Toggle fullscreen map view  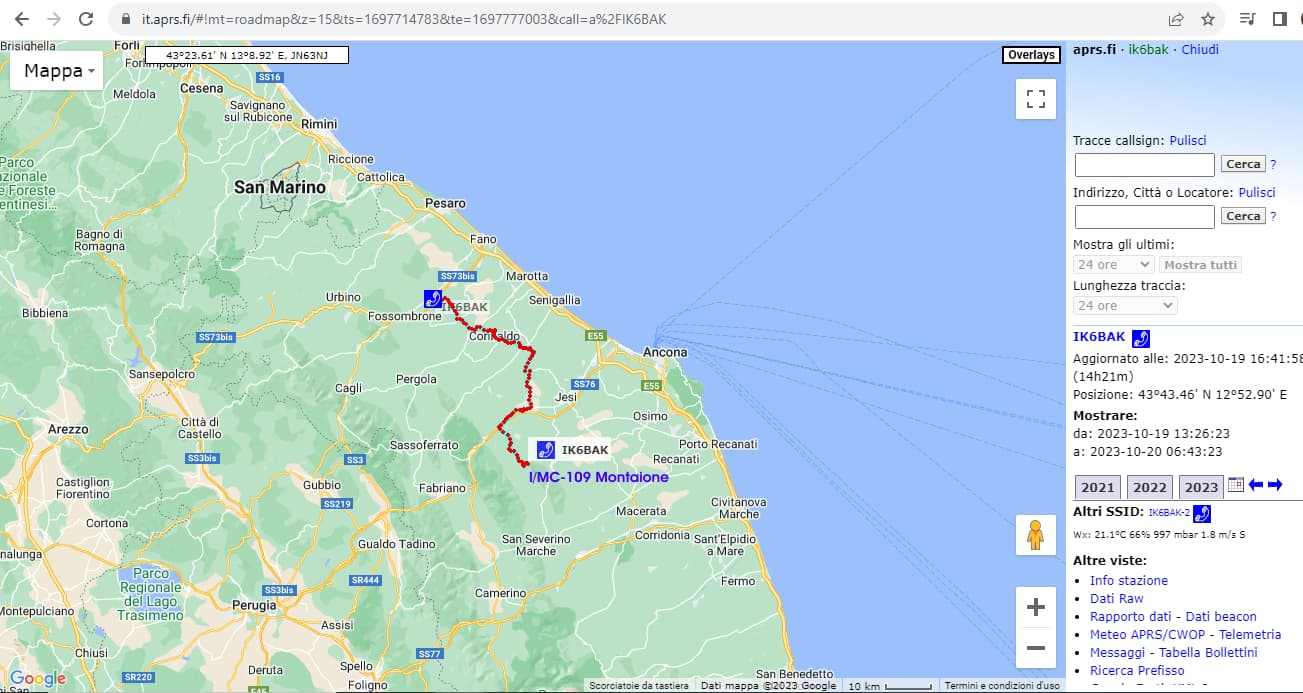[1036, 99]
